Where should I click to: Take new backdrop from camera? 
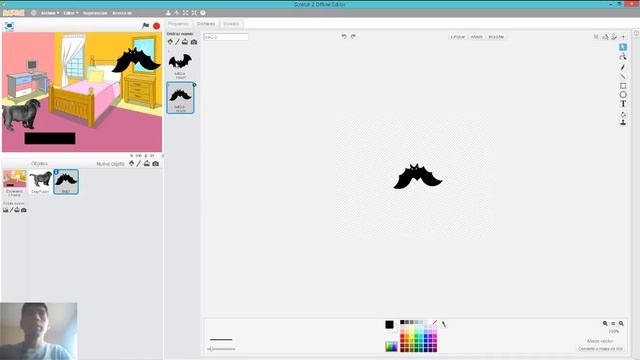point(24,210)
